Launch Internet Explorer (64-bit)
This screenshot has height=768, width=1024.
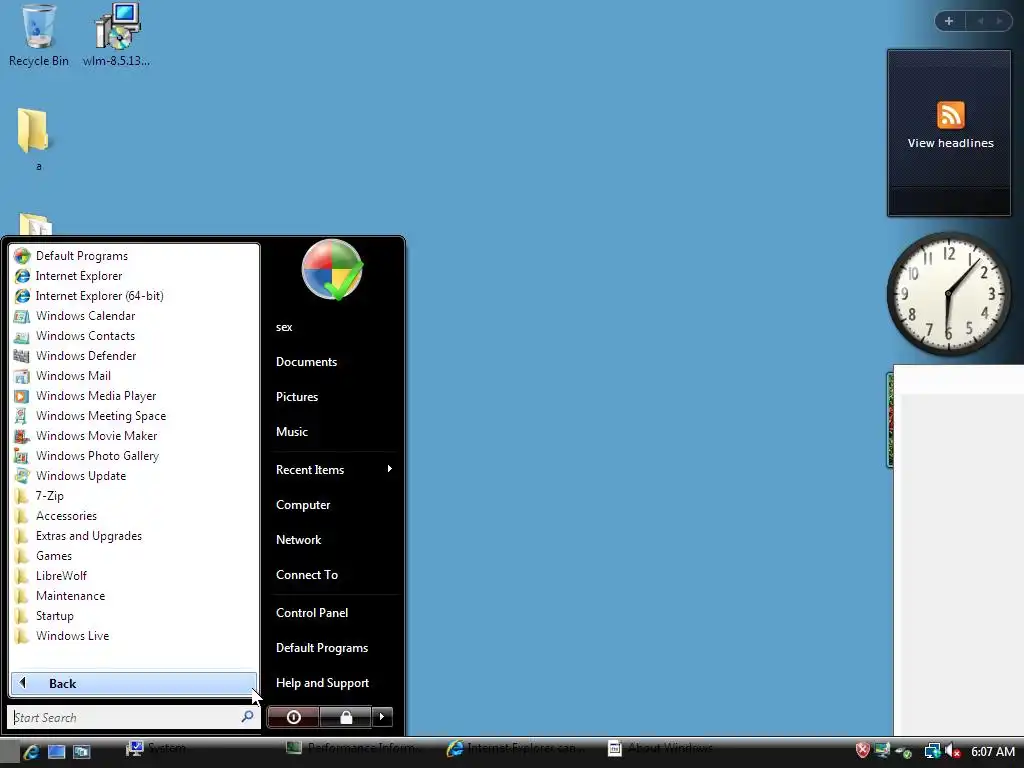(x=134, y=296)
